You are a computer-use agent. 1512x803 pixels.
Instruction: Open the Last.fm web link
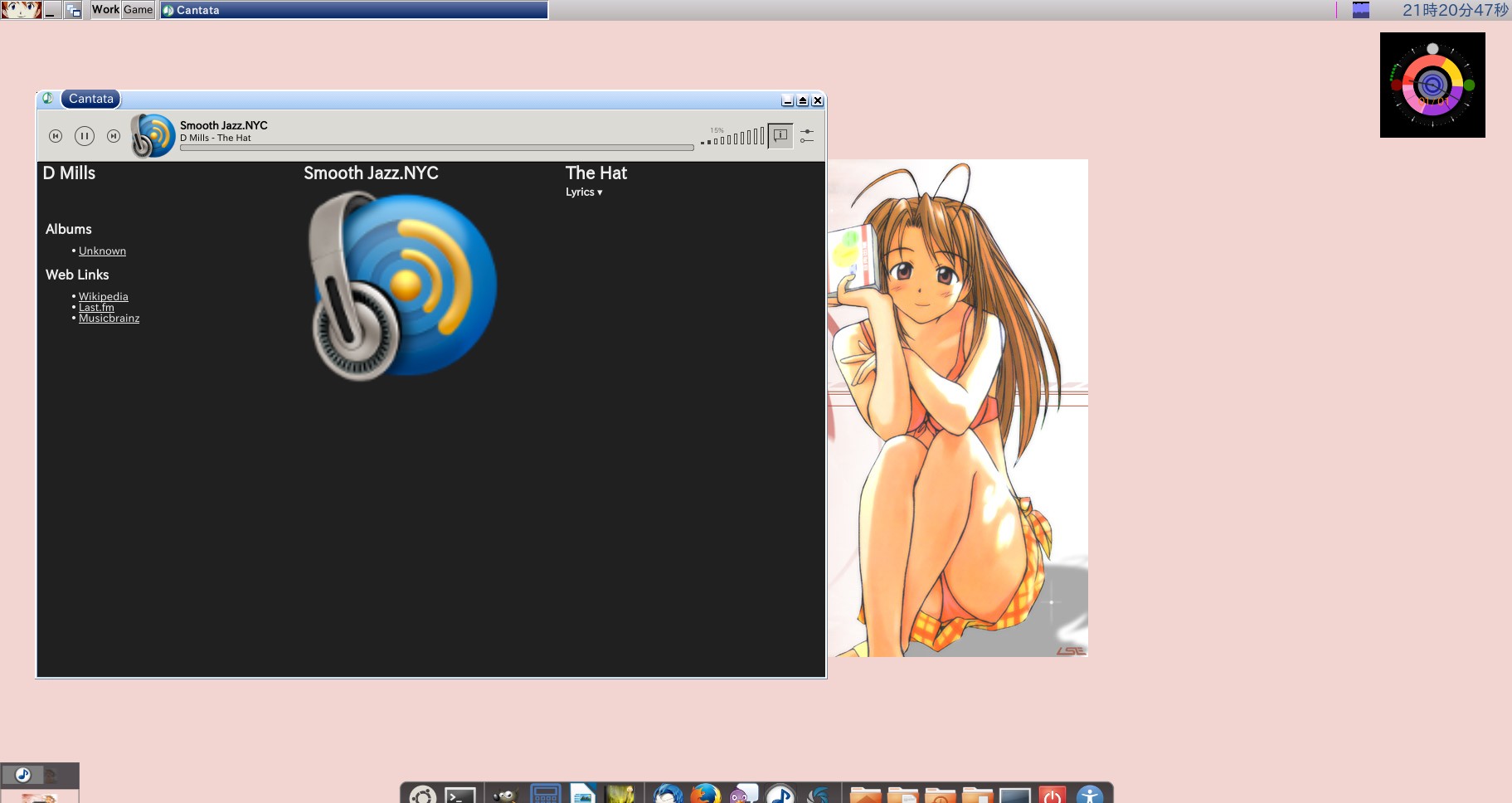(96, 308)
